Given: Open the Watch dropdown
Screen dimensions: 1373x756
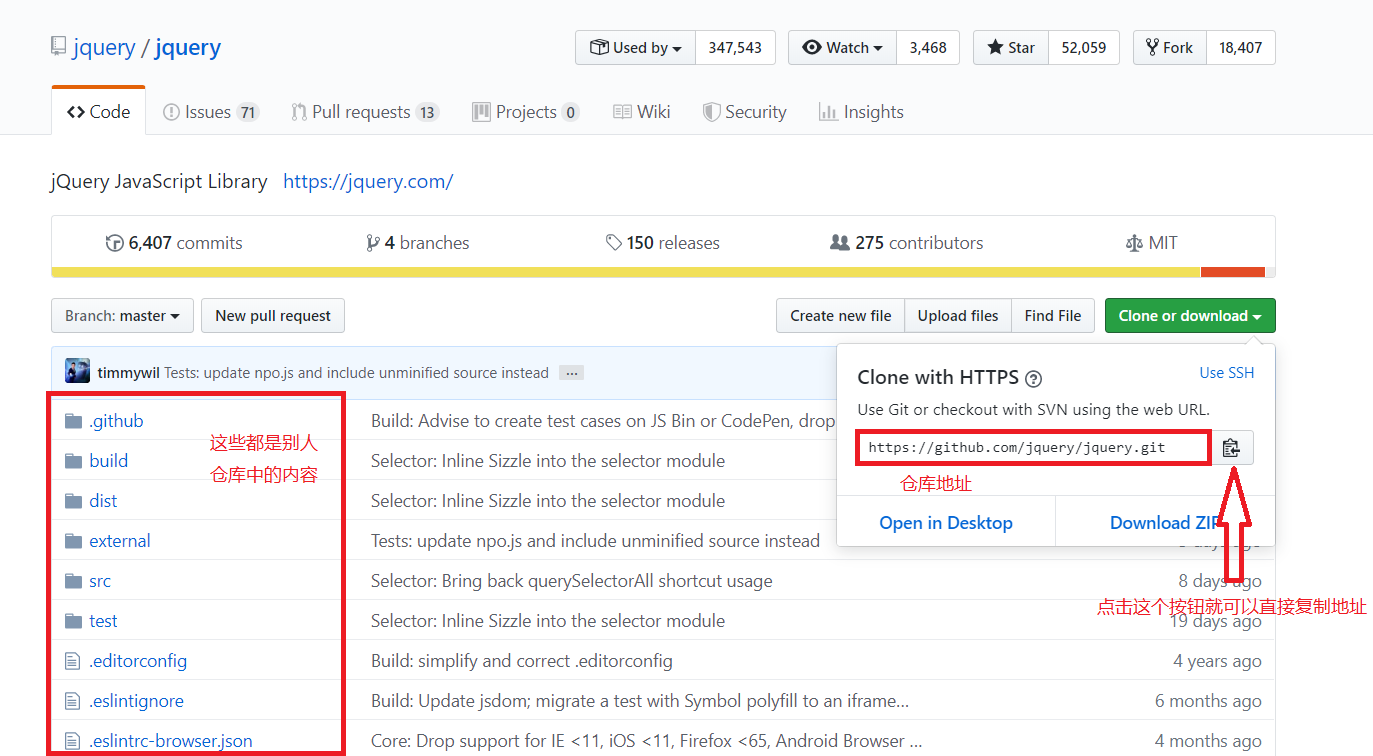Looking at the screenshot, I should pyautogui.click(x=843, y=48).
